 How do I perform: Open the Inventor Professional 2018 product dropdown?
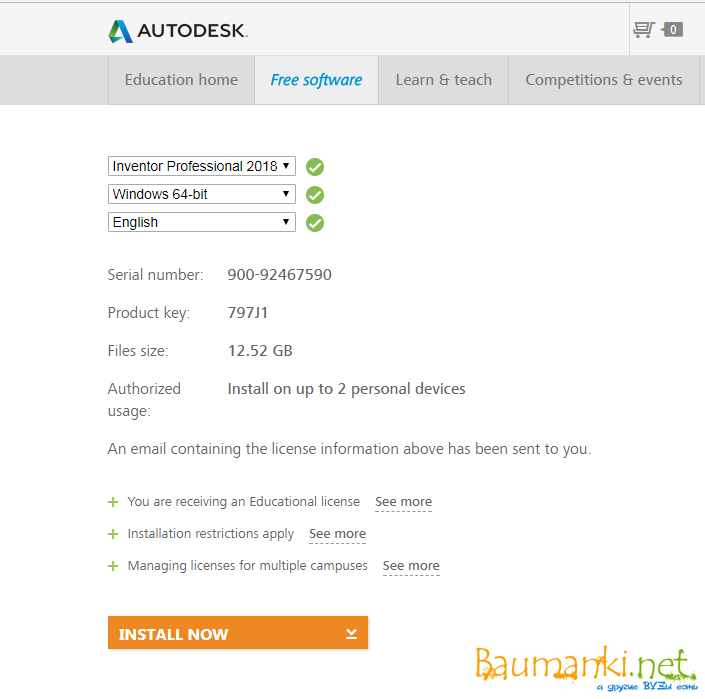(x=202, y=166)
